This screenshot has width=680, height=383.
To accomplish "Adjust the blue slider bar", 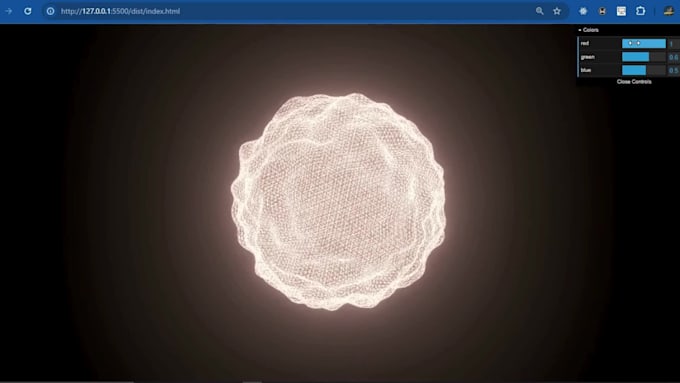I will point(644,70).
